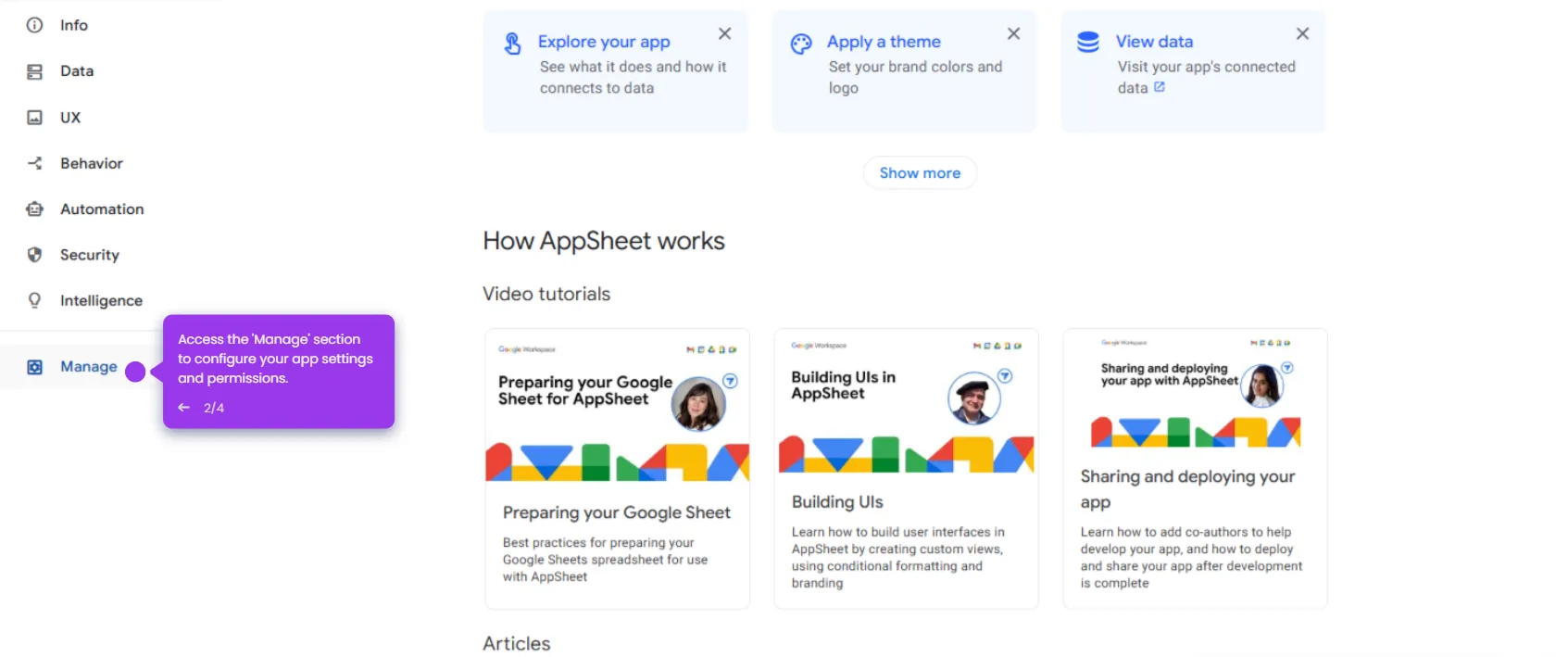Click the Manage gear icon
Viewport: 1568px width, 657px height.
(x=34, y=367)
